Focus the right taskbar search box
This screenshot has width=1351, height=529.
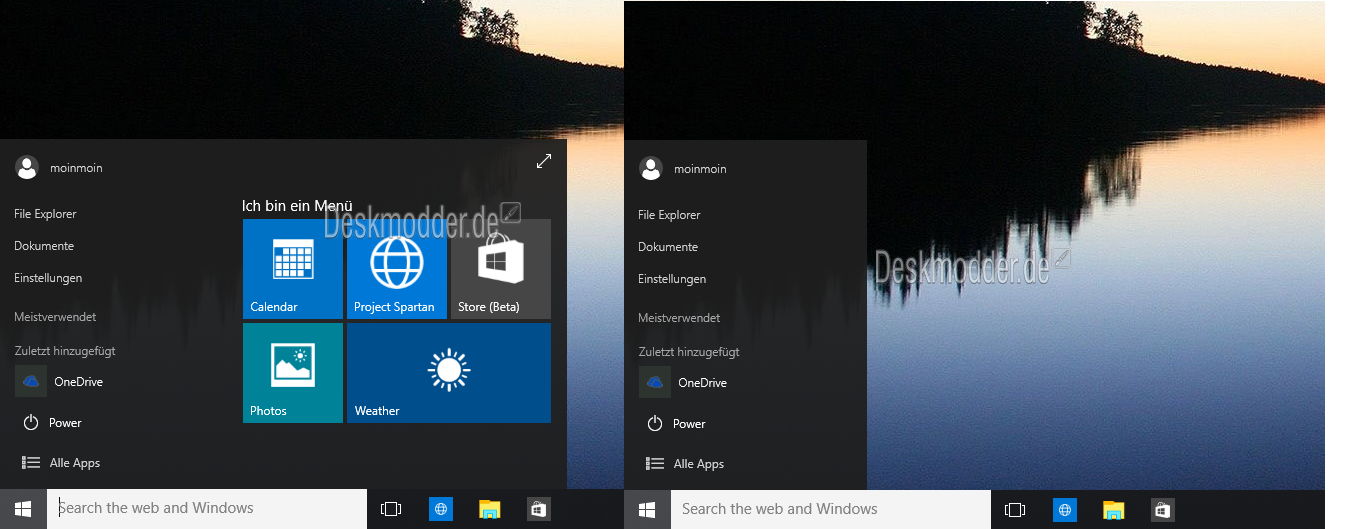tap(831, 509)
